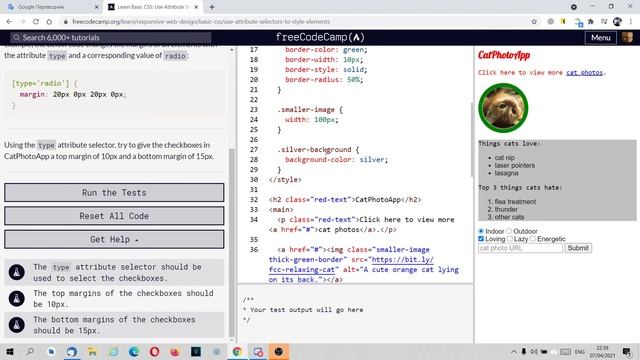
Task: Place cursor on .smaller-image selector line
Action: coord(310,109)
